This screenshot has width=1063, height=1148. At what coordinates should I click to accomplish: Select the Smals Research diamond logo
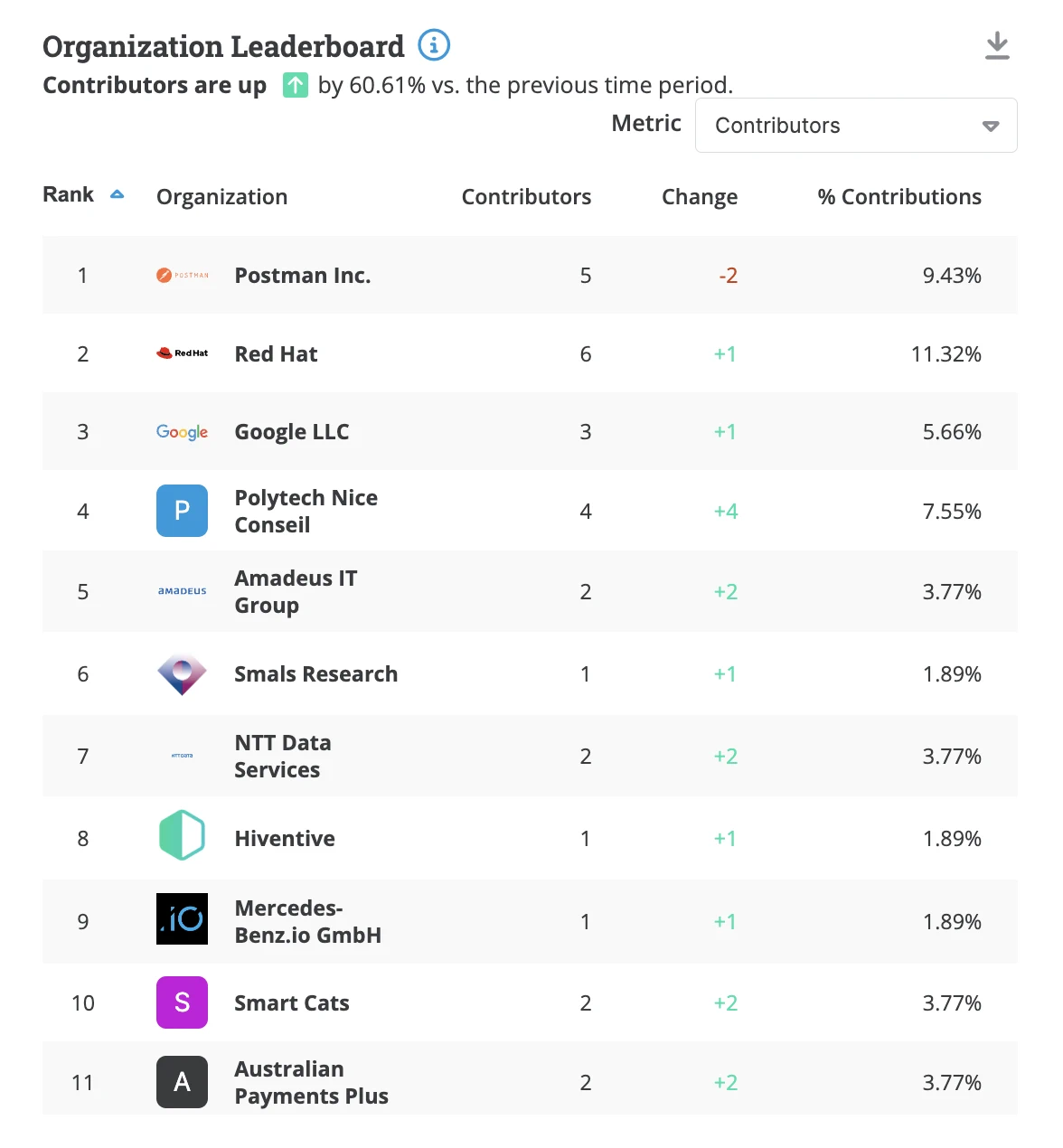pyautogui.click(x=182, y=673)
